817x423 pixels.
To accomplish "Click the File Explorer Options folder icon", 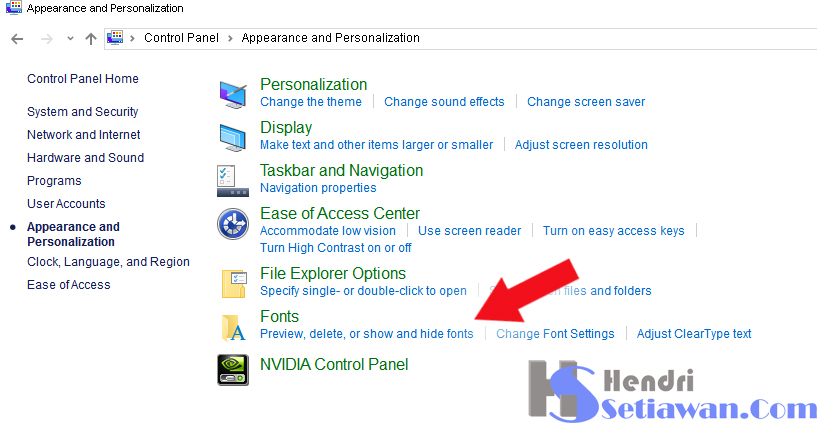I will click(232, 283).
